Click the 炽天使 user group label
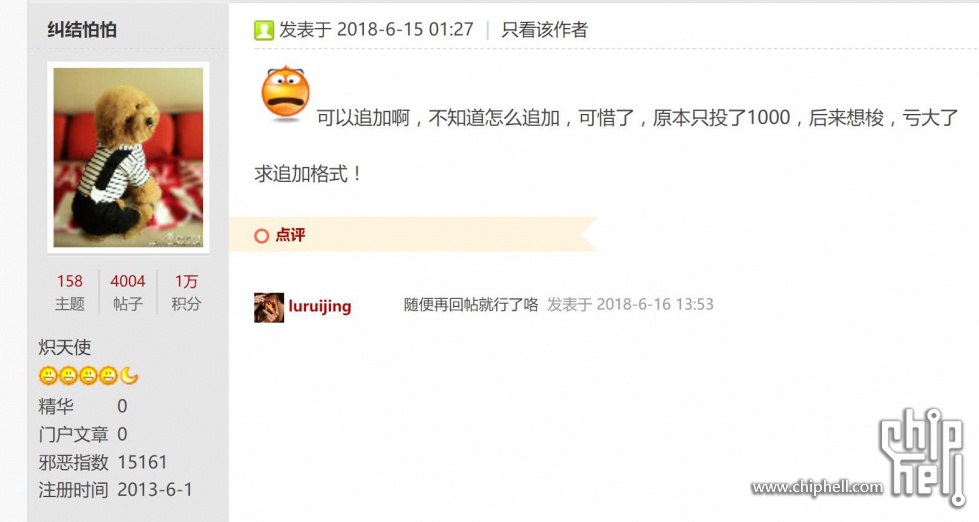Image resolution: width=979 pixels, height=522 pixels. [65, 347]
